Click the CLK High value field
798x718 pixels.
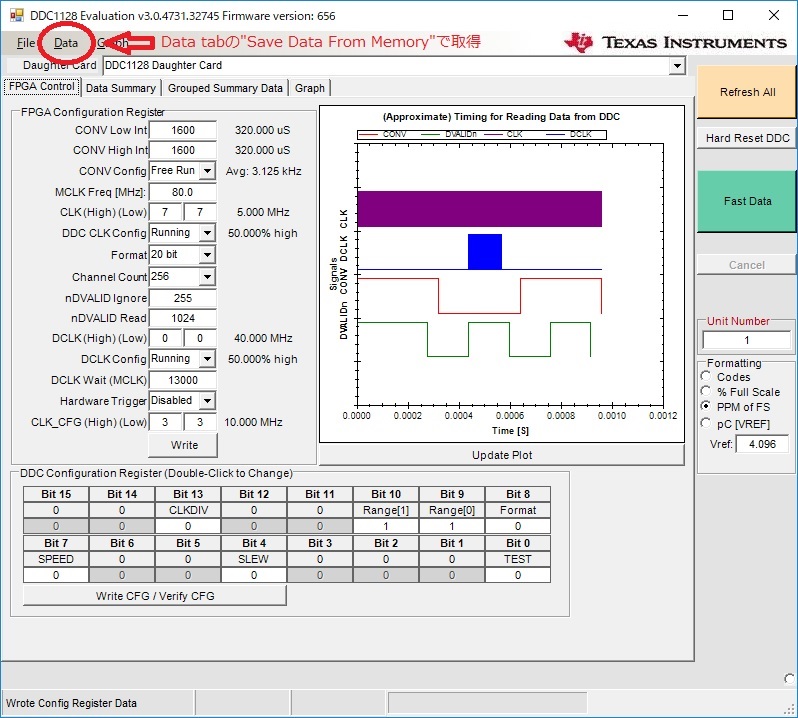pyautogui.click(x=165, y=212)
